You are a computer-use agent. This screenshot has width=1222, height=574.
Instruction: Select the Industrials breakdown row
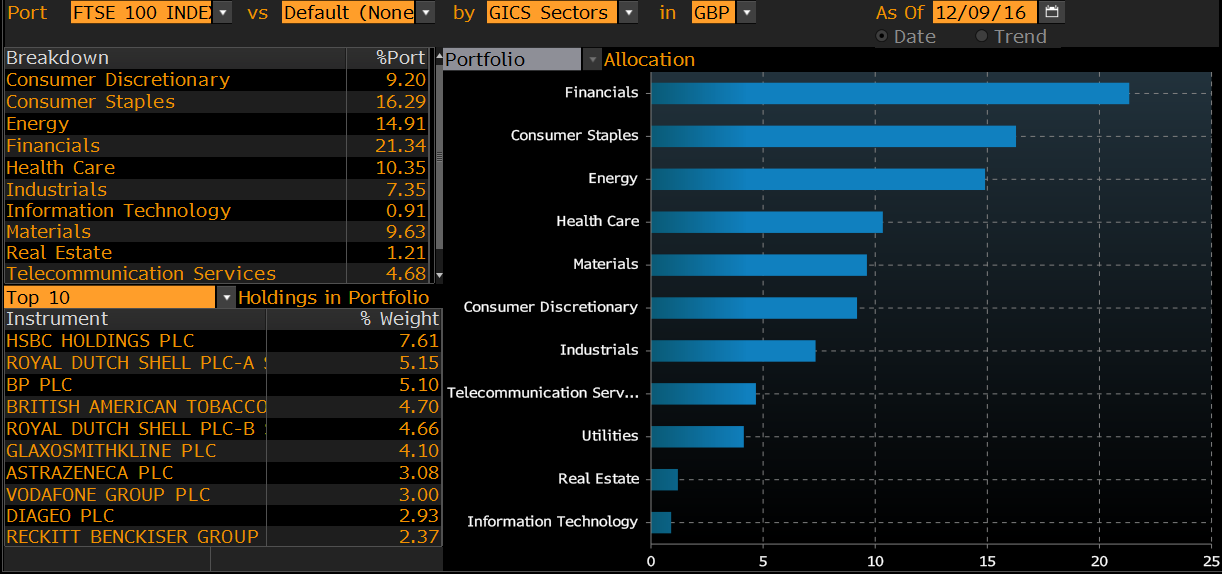point(217,189)
